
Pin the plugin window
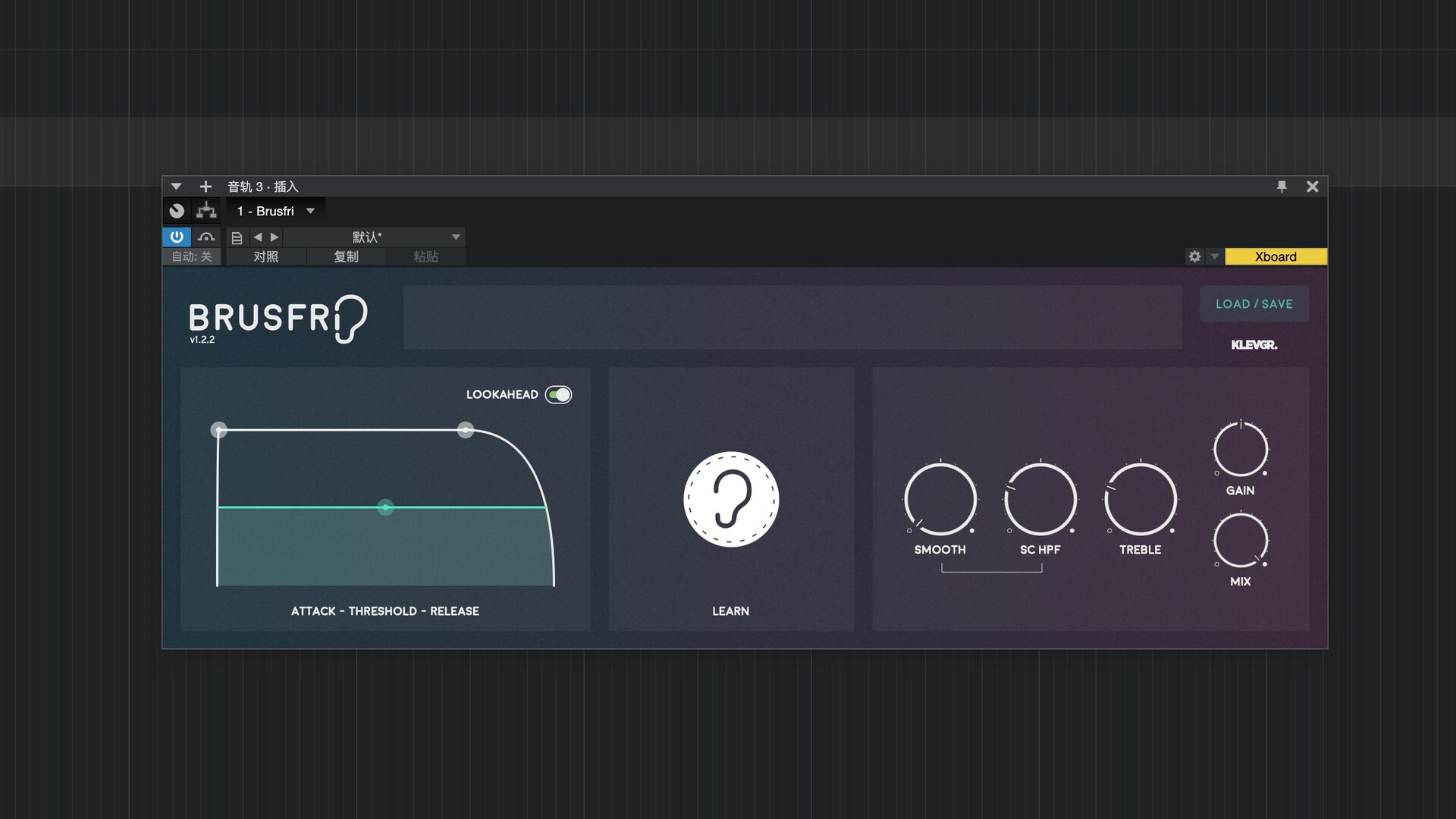pos(1282,187)
